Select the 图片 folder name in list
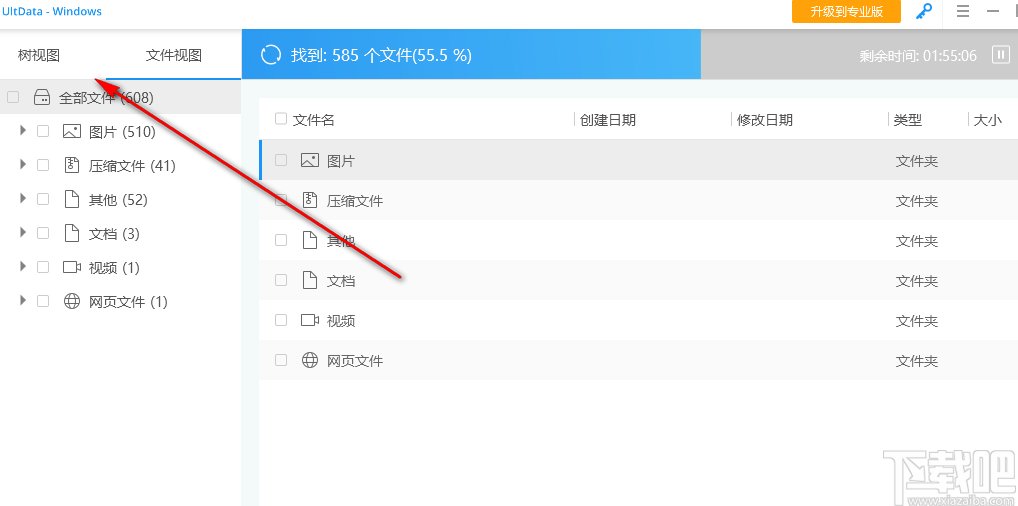The height and width of the screenshot is (506, 1018). click(x=341, y=161)
